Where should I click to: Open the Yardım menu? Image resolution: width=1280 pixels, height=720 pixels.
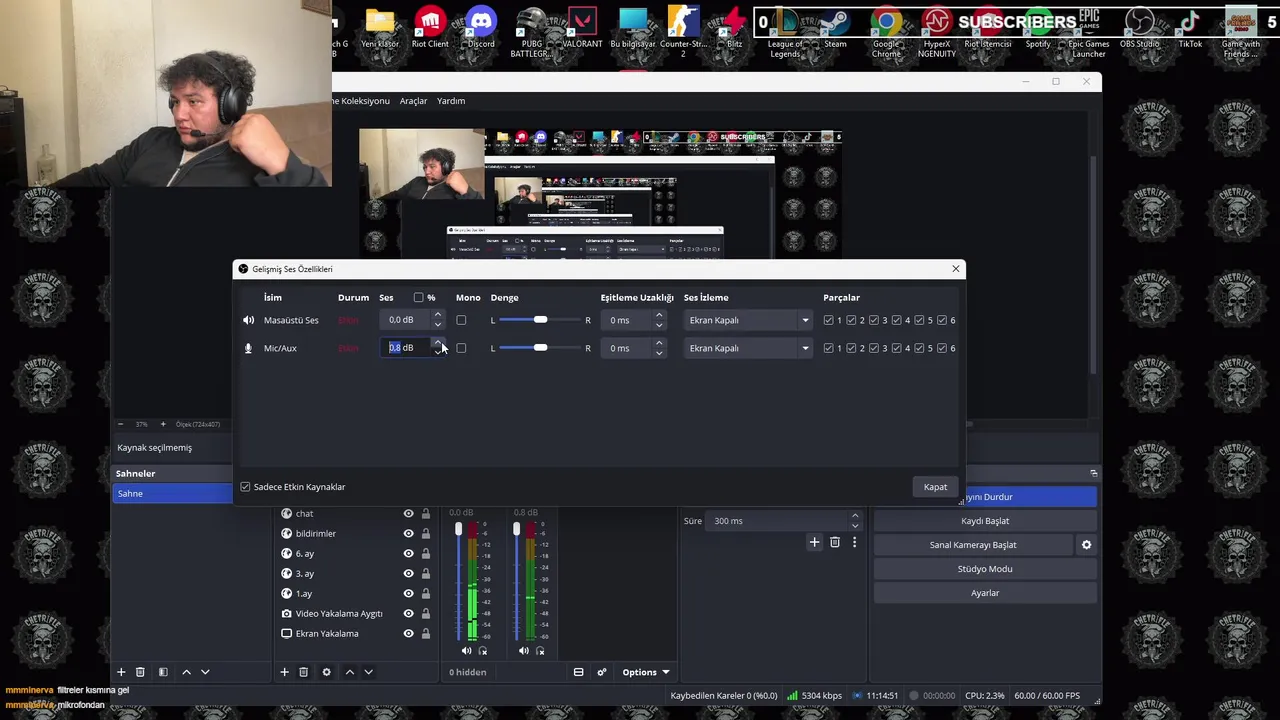click(x=451, y=101)
